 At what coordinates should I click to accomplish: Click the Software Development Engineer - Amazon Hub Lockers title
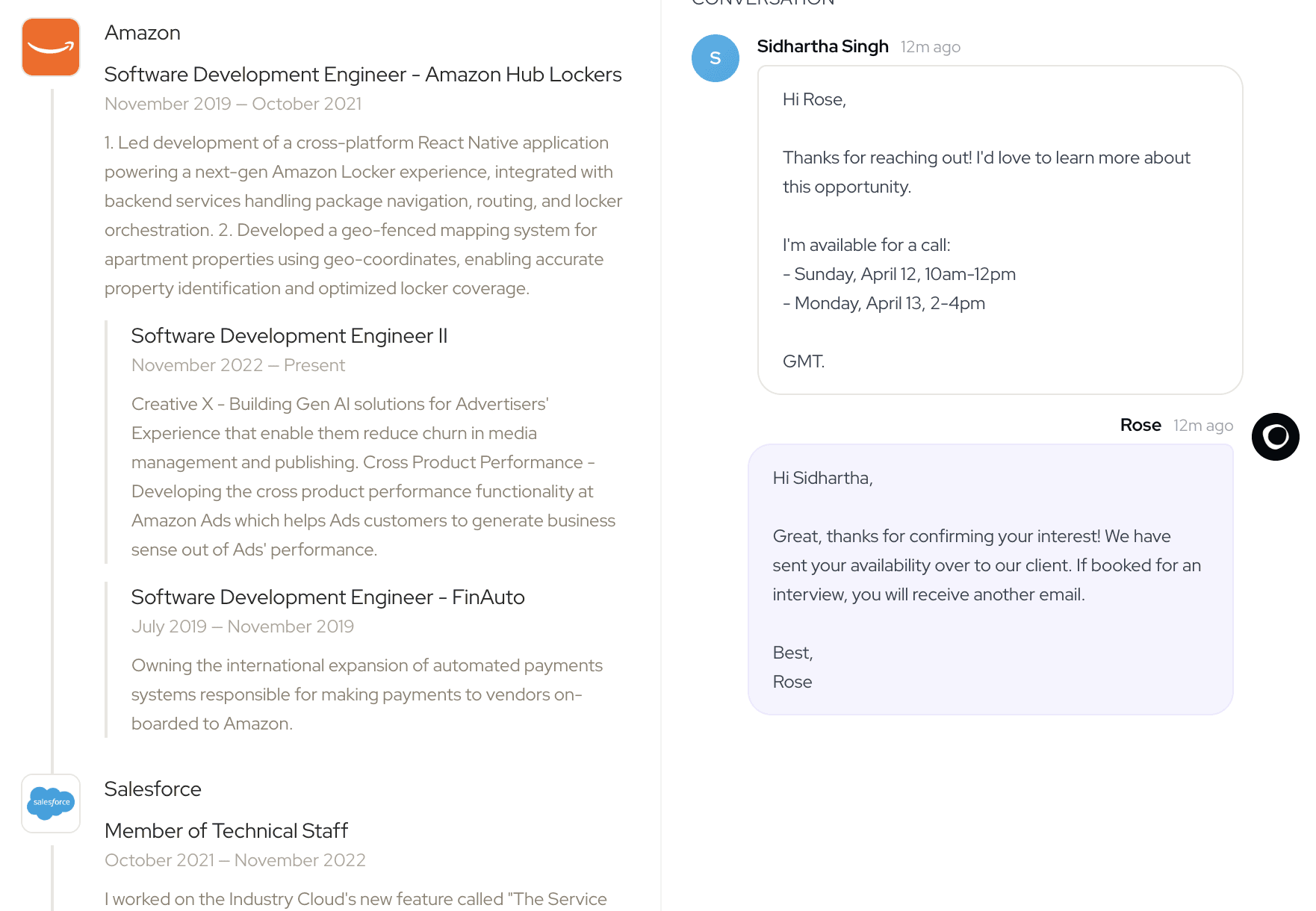coord(363,75)
